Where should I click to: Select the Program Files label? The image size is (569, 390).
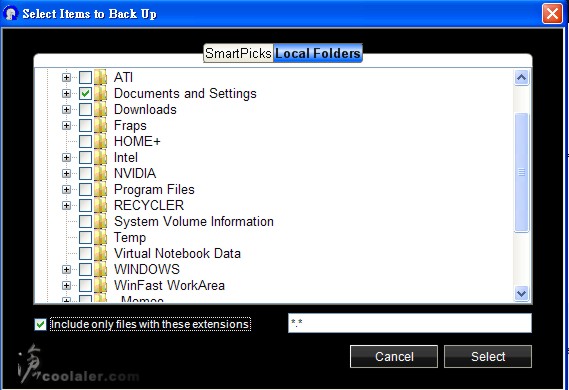tap(154, 189)
